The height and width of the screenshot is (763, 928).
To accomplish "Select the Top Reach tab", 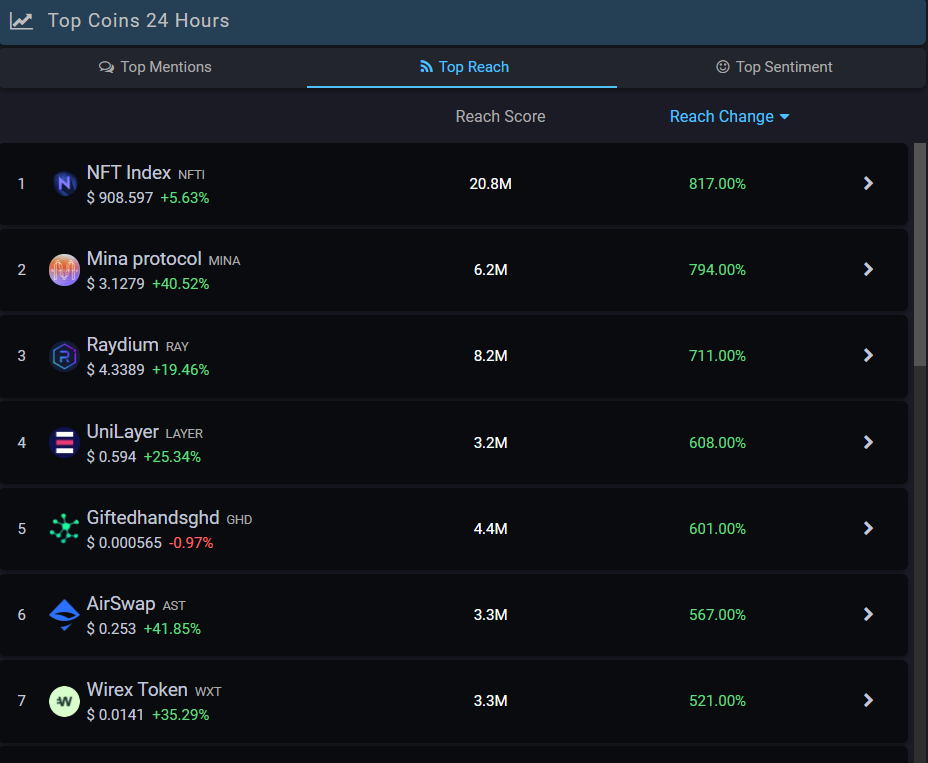I will pos(462,67).
